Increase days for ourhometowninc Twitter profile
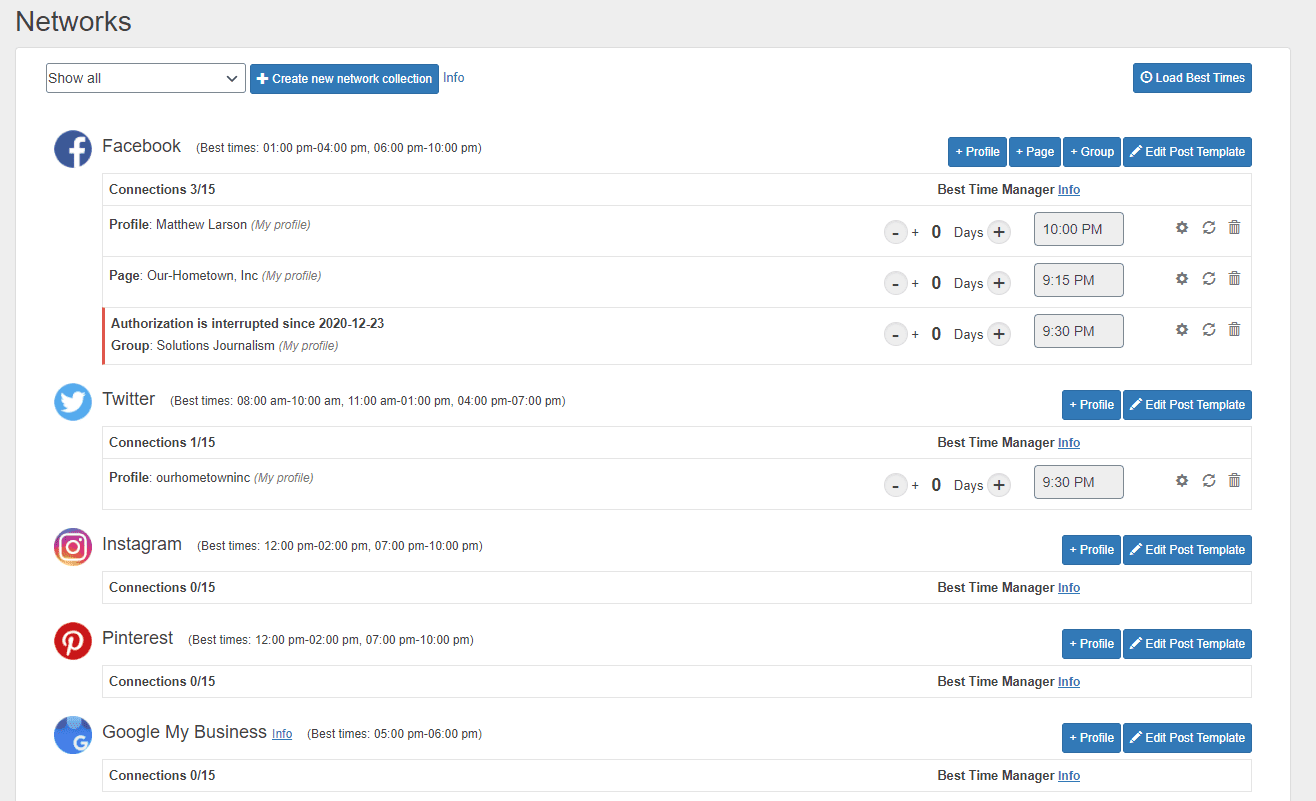Viewport: 1316px width, 801px height. (x=999, y=485)
